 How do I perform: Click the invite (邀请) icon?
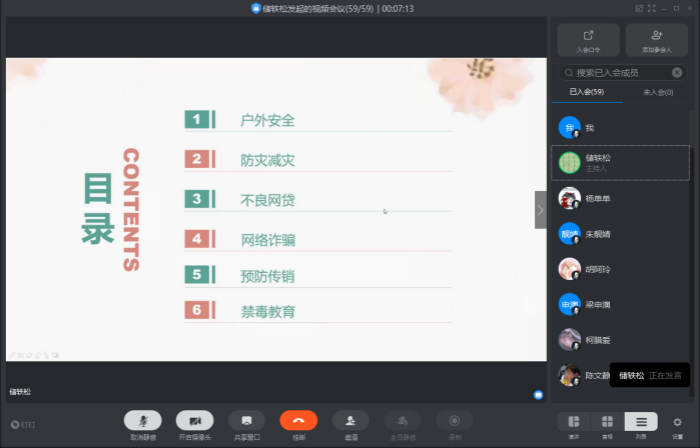tap(350, 421)
